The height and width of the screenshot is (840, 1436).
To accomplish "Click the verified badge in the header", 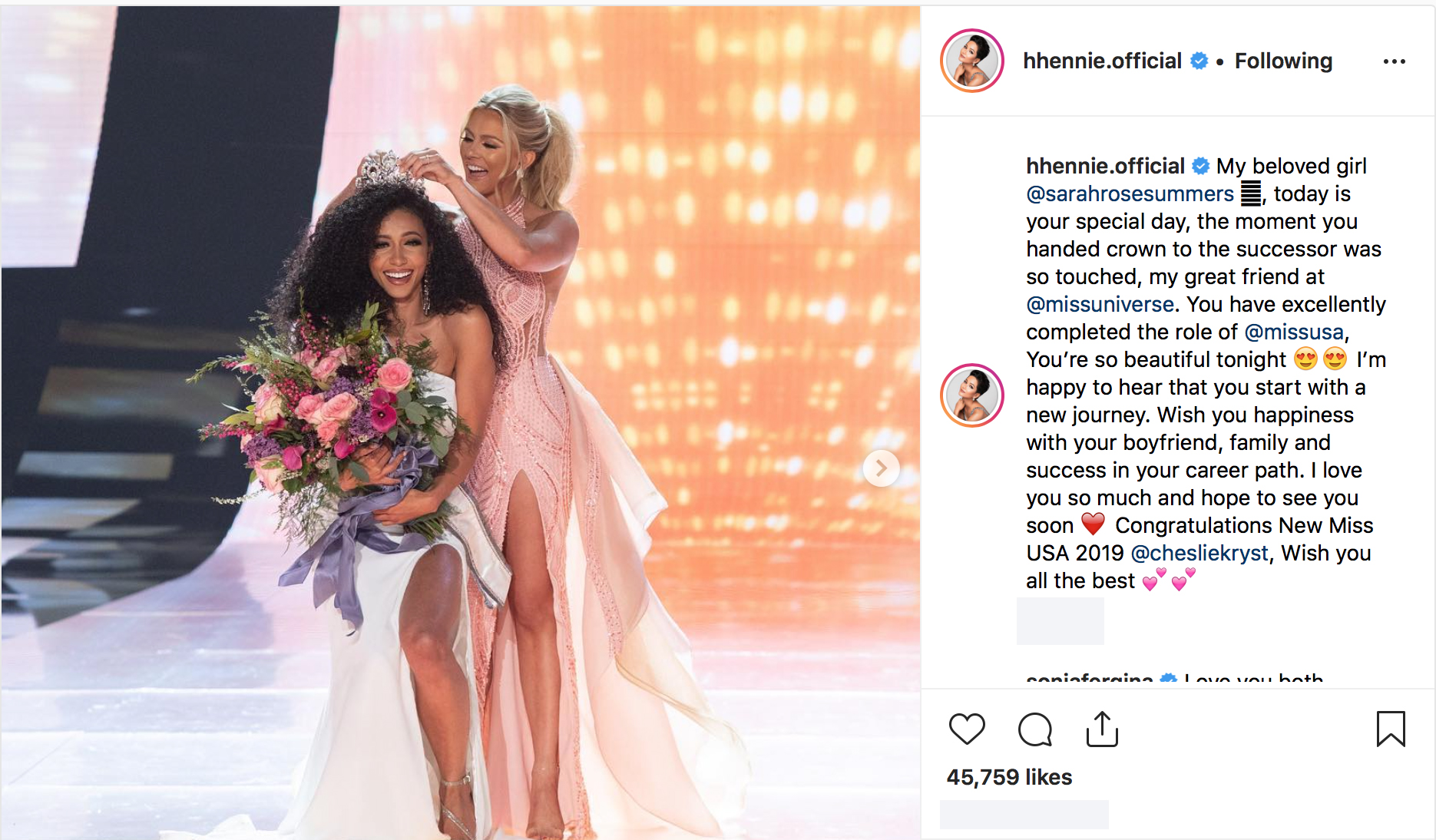I will [1199, 61].
